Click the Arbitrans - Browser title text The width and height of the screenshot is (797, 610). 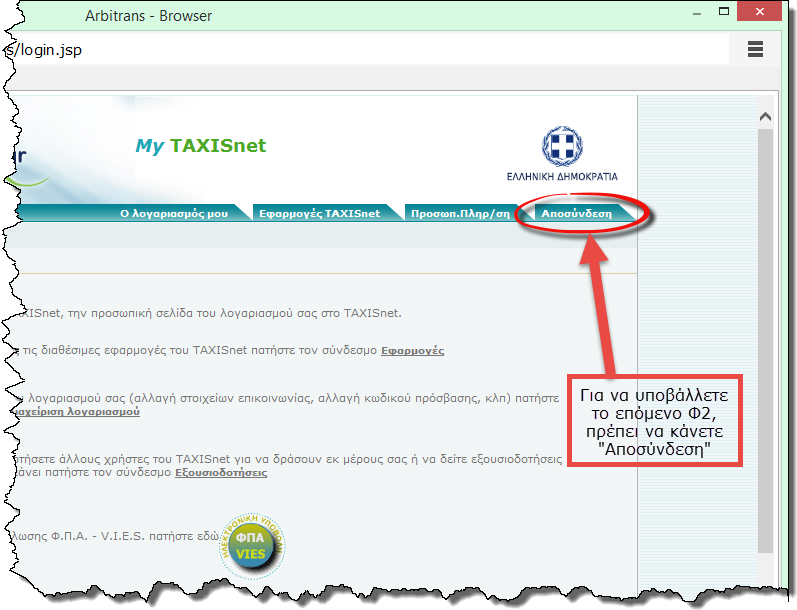point(148,16)
